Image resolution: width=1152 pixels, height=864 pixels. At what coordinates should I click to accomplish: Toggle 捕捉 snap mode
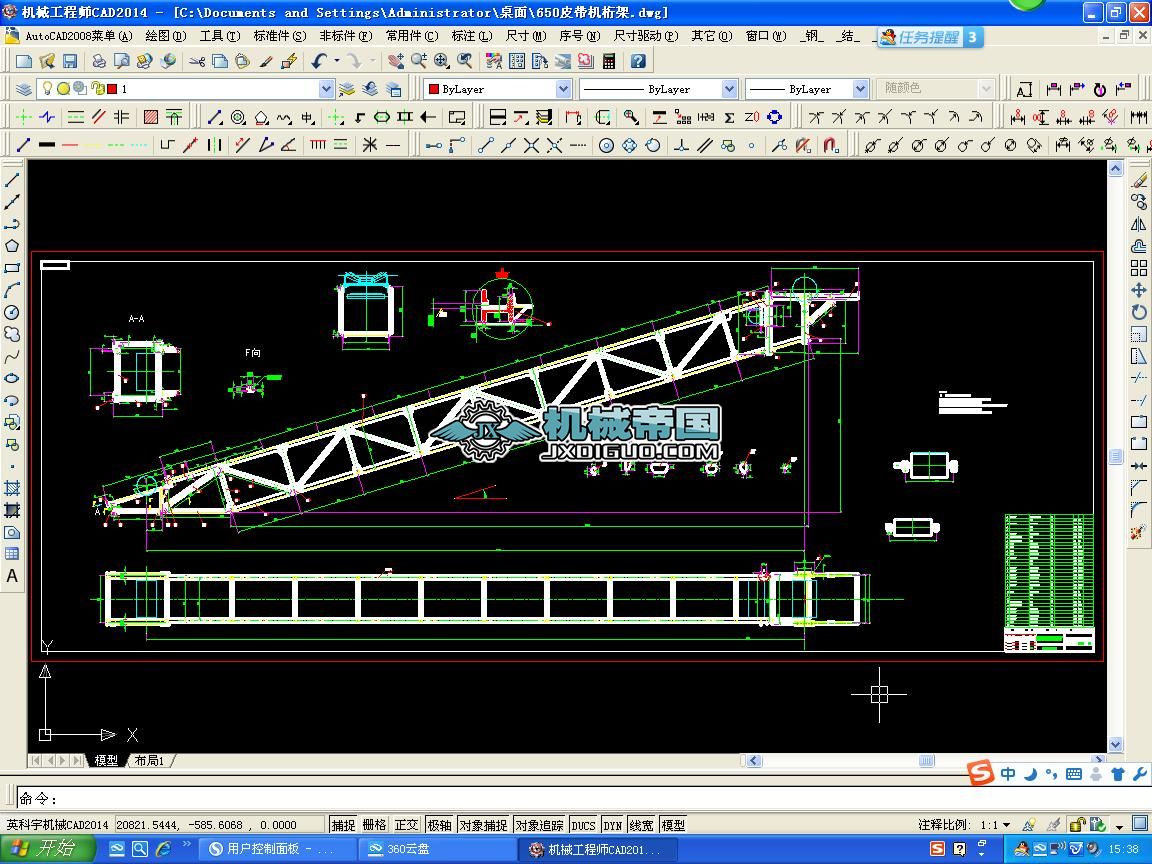tap(343, 825)
